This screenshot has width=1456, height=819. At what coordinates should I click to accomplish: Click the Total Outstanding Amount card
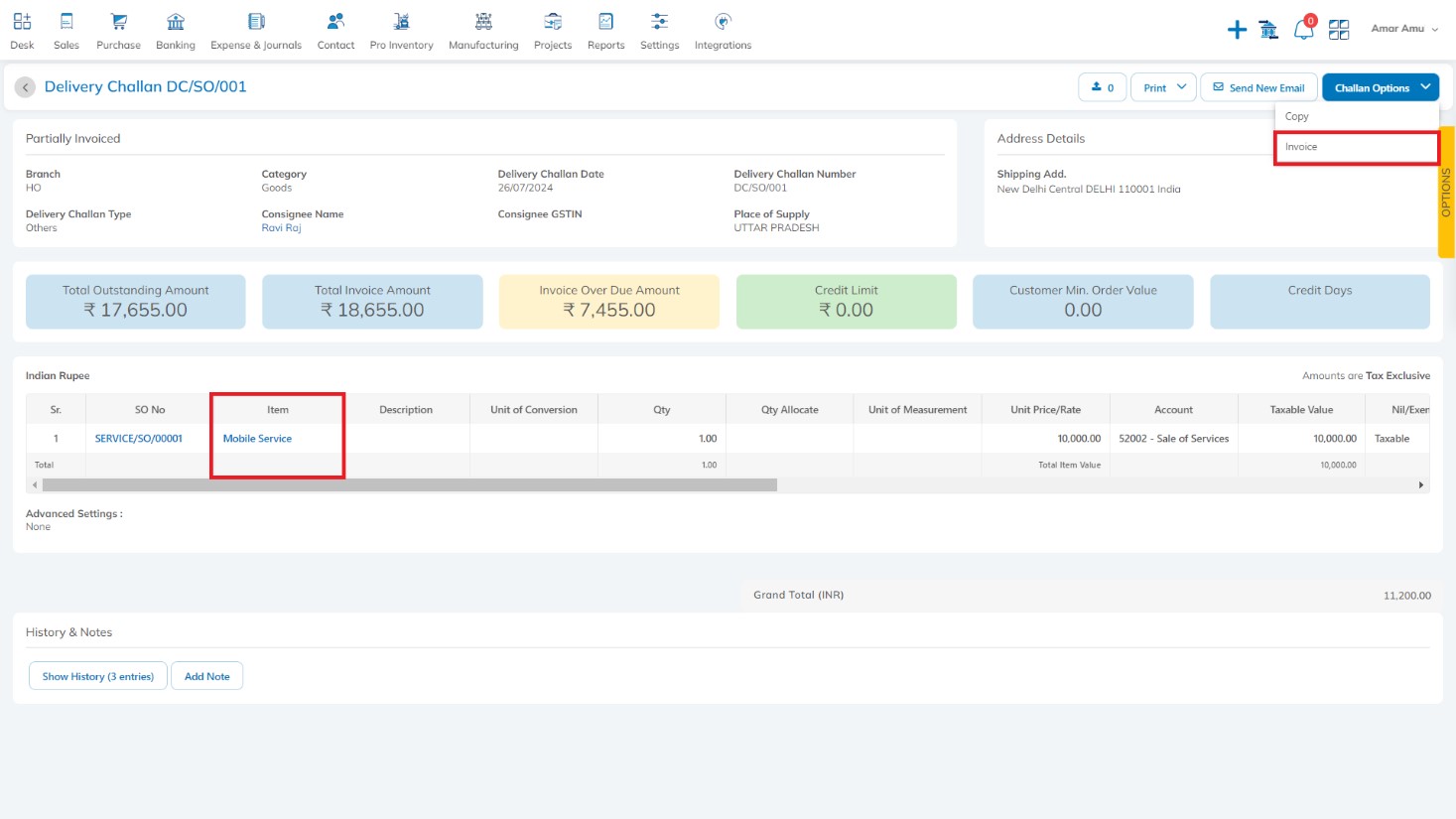[x=135, y=302]
